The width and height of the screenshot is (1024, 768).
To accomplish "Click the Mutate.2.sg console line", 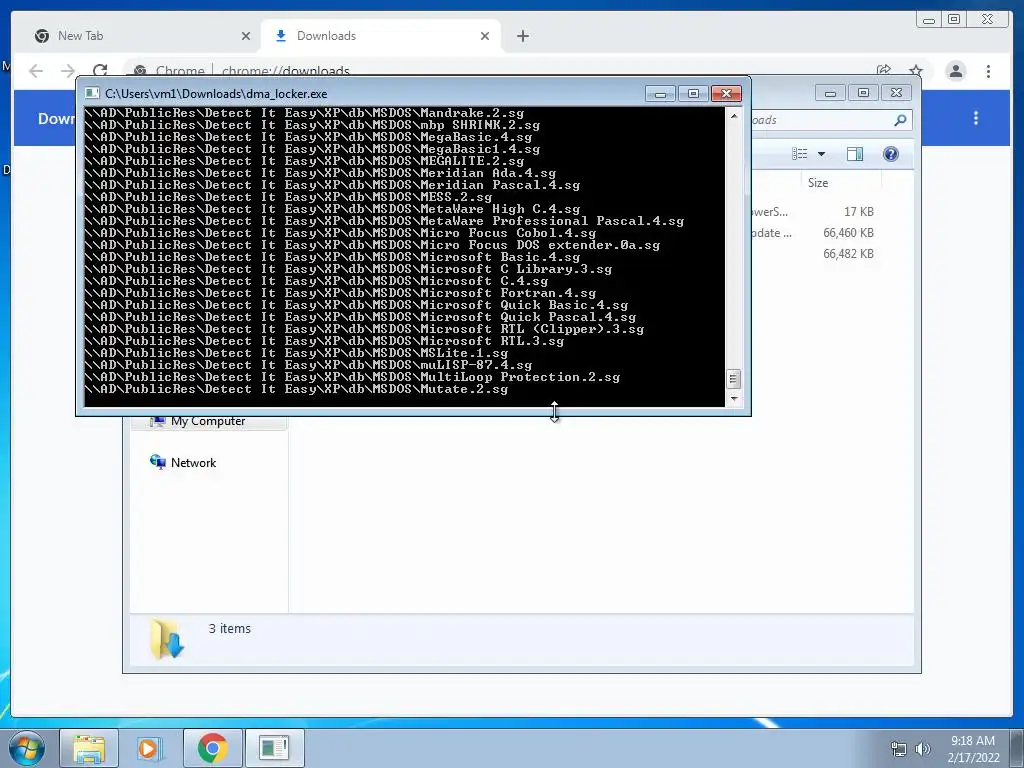I will (x=296, y=389).
